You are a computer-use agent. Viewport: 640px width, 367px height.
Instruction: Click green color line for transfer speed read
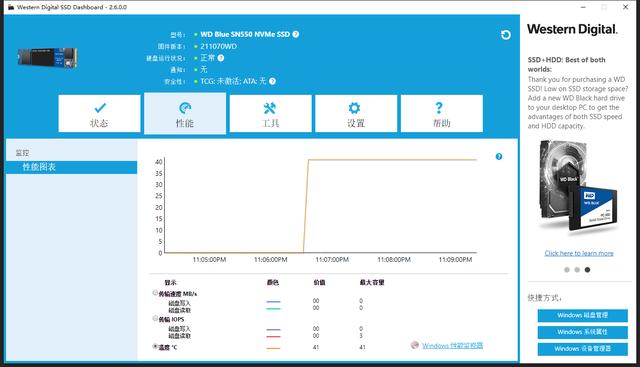click(x=273, y=309)
